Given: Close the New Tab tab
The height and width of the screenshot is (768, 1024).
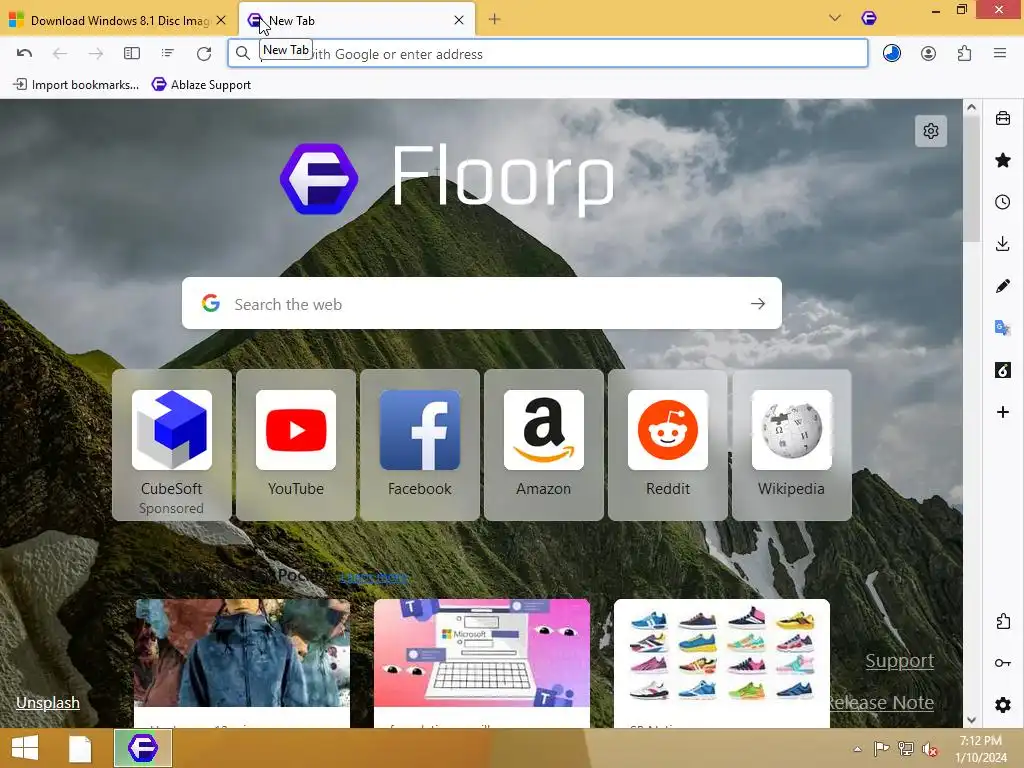Looking at the screenshot, I should coord(459,20).
